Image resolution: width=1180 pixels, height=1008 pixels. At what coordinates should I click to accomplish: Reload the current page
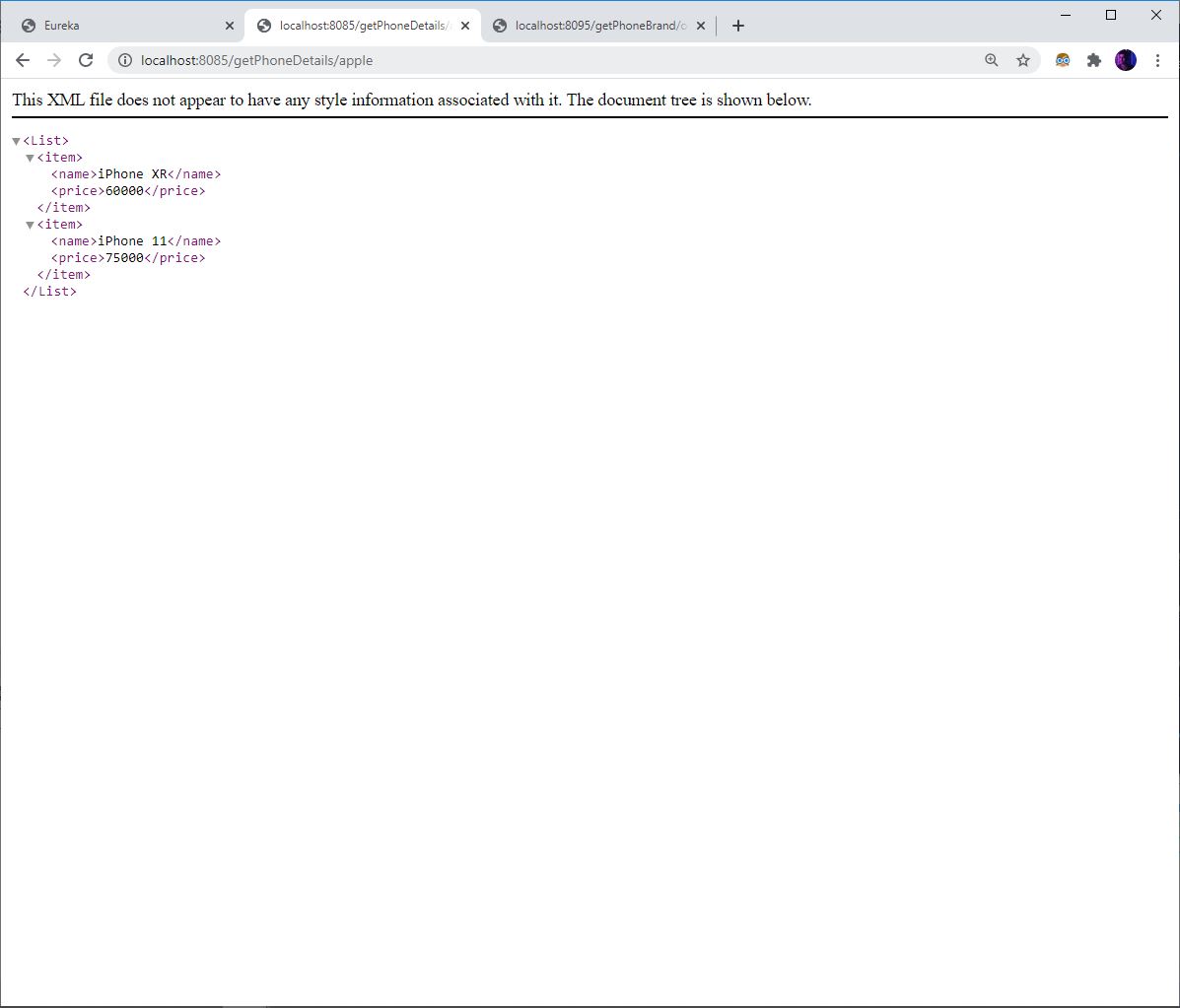pos(86,60)
